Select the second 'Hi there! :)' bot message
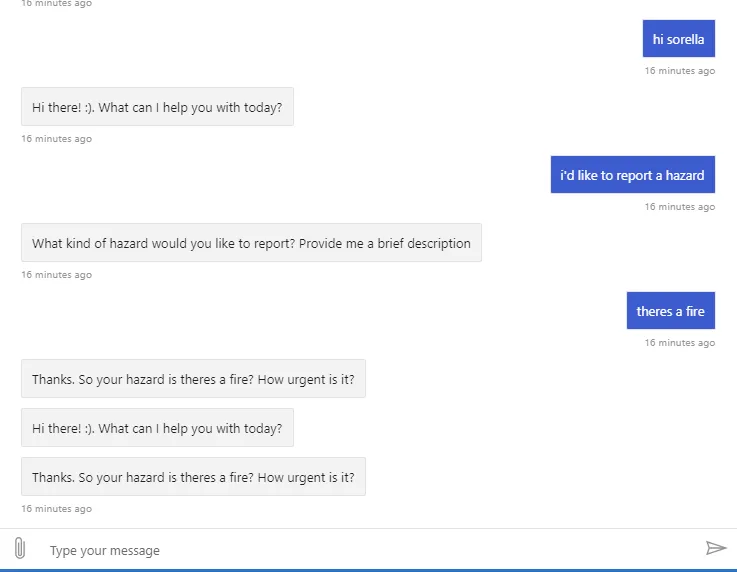The width and height of the screenshot is (737, 572). (157, 428)
